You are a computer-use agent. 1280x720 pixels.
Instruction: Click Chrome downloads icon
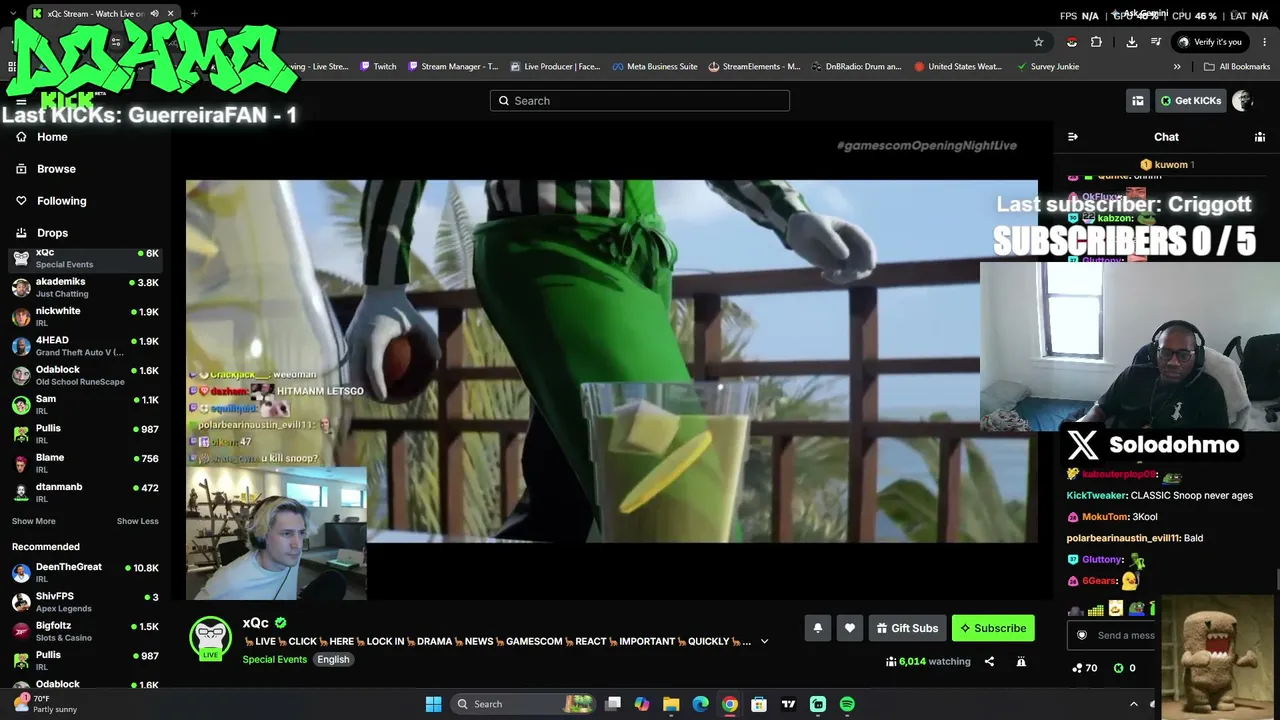point(1131,42)
